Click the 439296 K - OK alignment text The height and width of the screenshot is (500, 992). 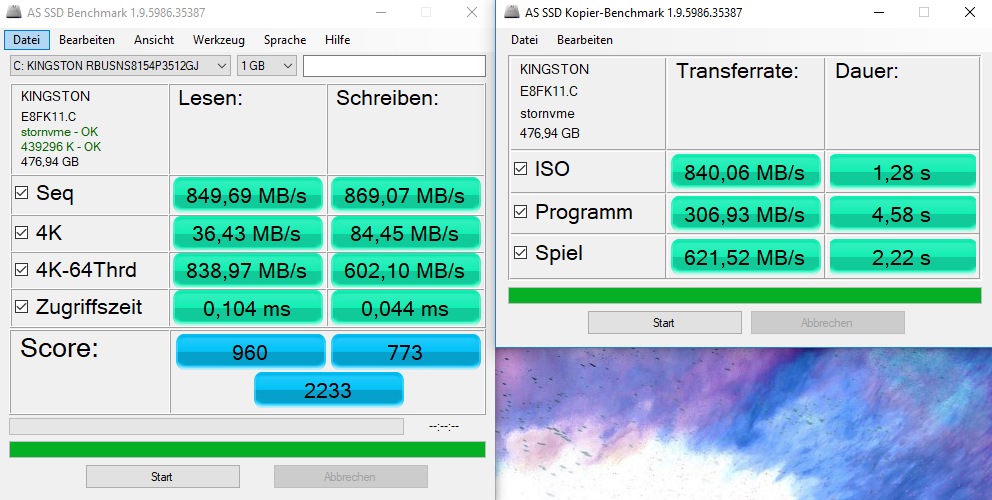pos(61,146)
